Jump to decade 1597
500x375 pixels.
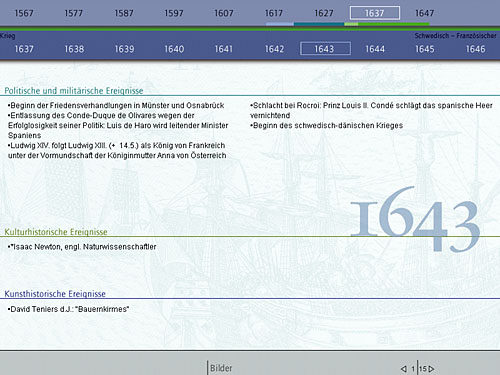click(174, 13)
